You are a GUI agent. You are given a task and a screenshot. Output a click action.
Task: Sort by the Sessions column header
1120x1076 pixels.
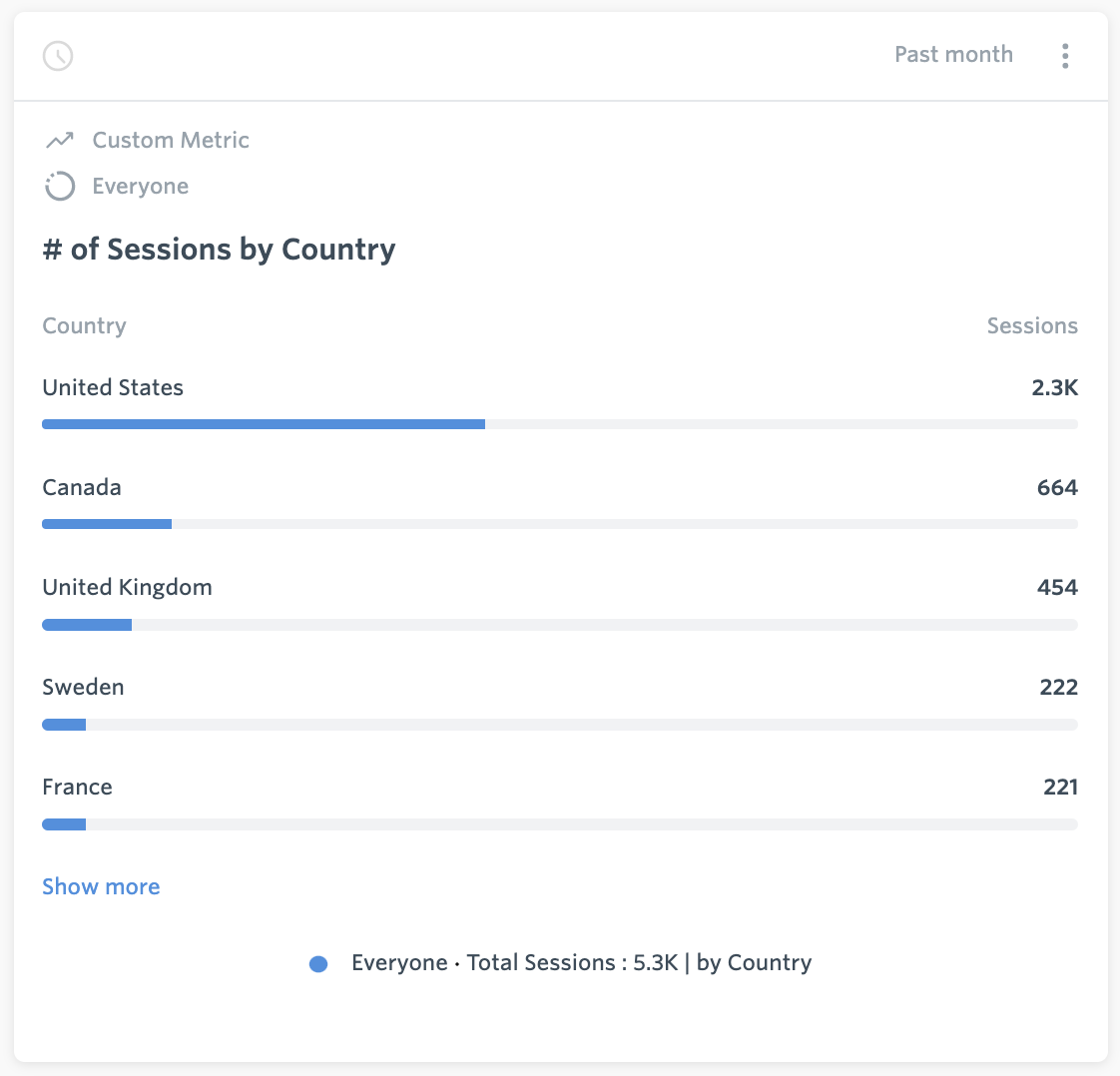pos(1032,325)
